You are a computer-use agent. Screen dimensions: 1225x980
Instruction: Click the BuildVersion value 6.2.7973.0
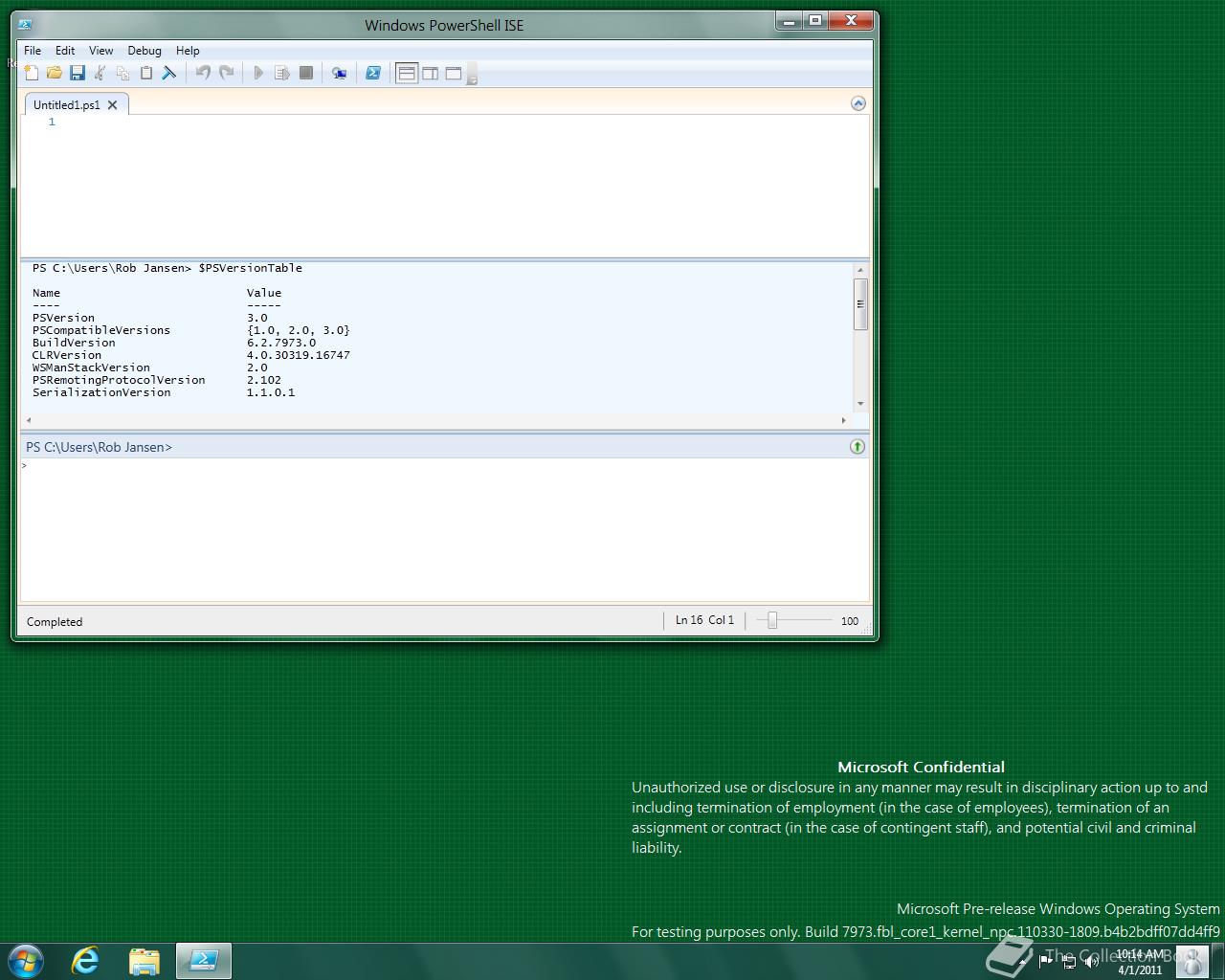(x=281, y=343)
